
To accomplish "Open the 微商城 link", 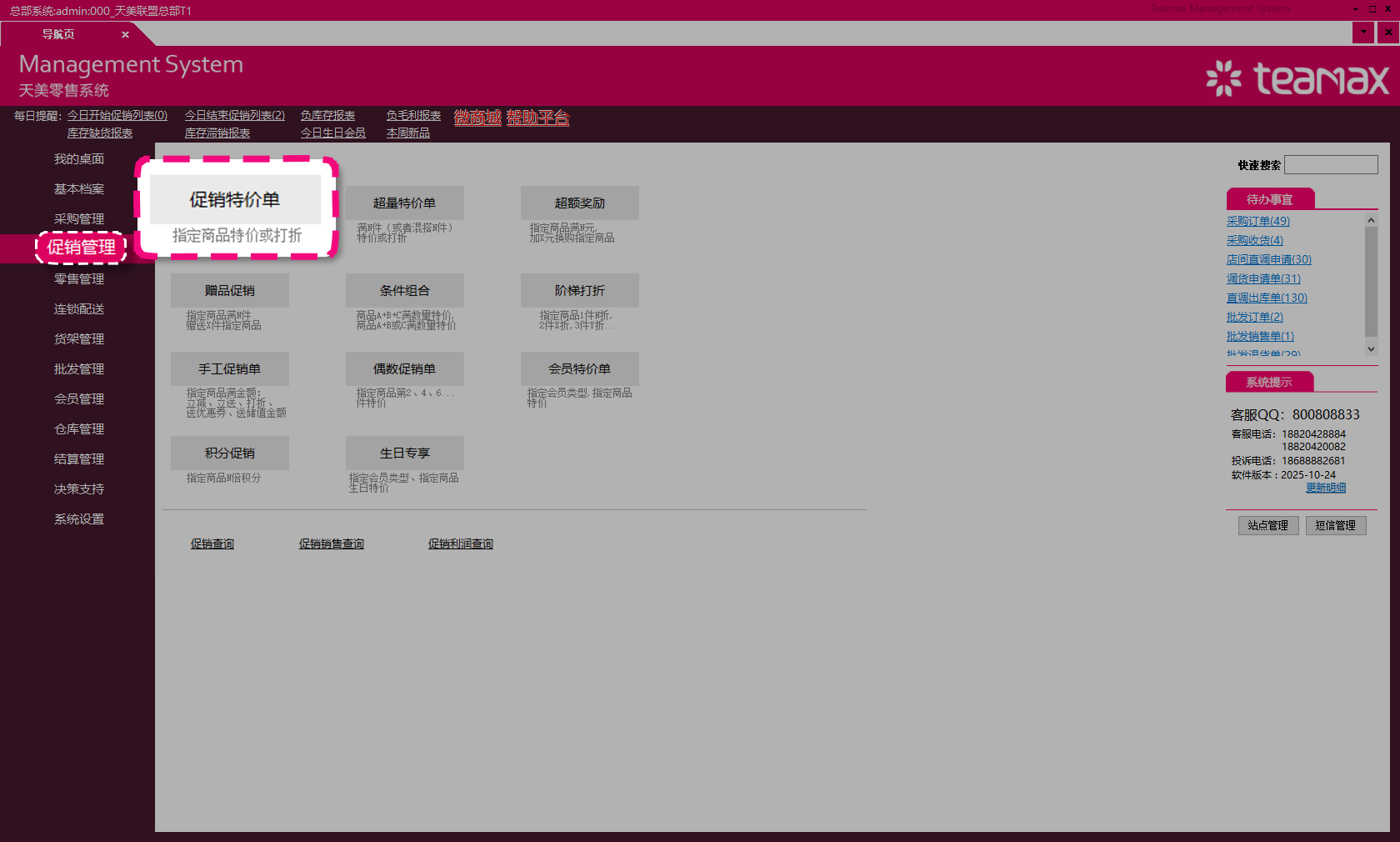I will click(477, 118).
